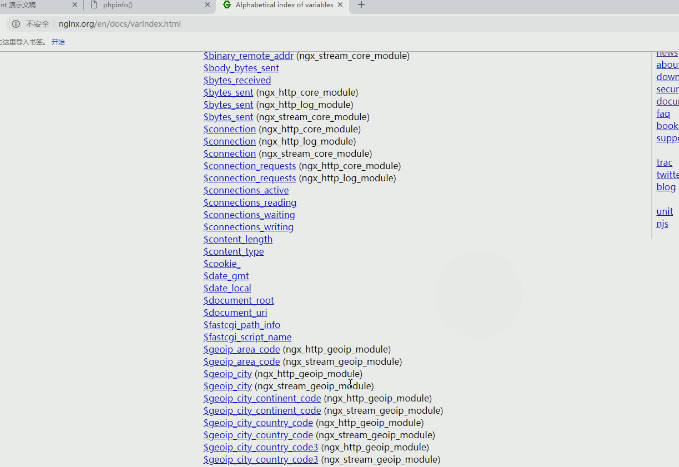Open $connection_requests for ngx_http_log_module
This screenshot has width=679, height=467.
tap(249, 178)
